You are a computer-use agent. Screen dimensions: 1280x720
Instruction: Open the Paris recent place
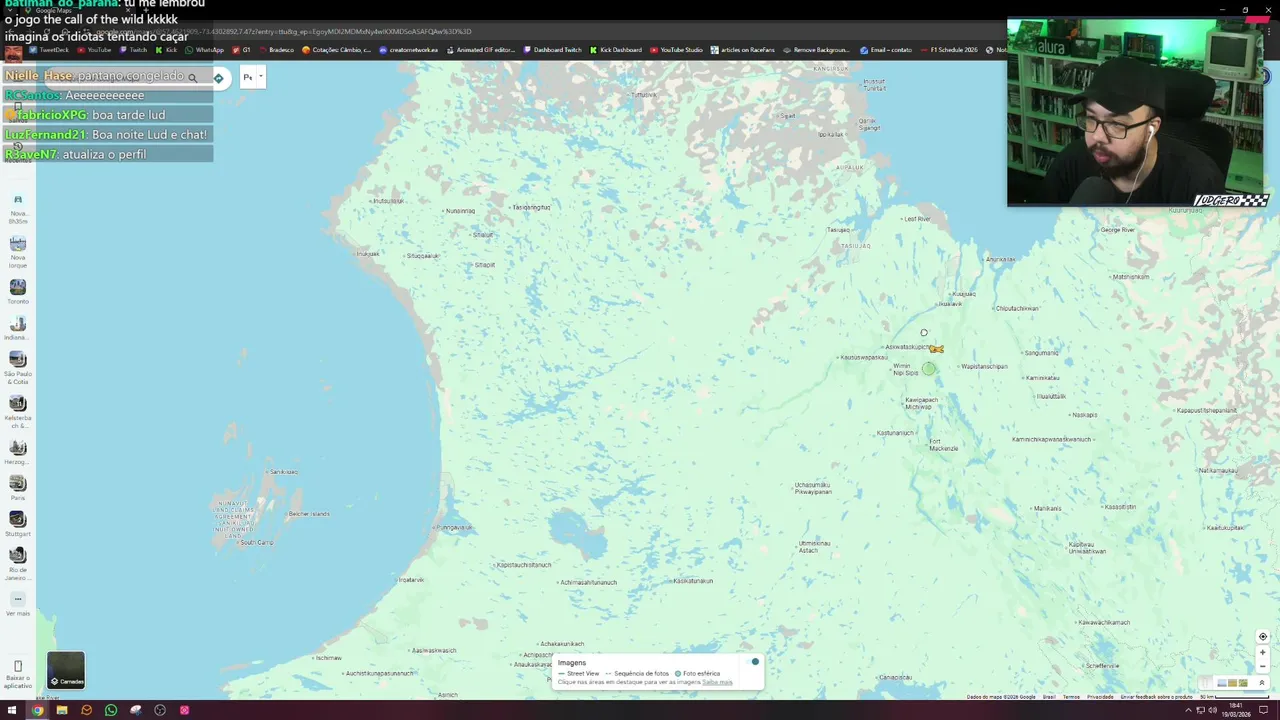click(x=18, y=488)
